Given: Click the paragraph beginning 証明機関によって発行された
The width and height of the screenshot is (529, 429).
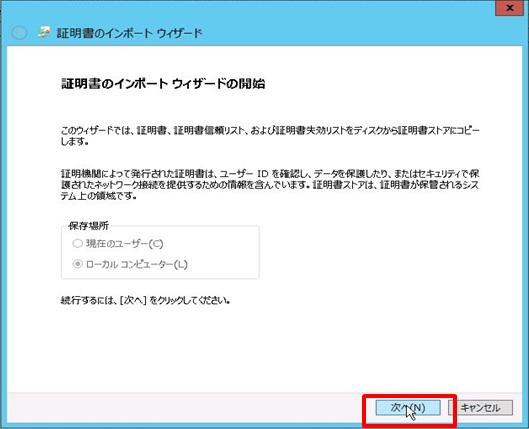Looking at the screenshot, I should tap(270, 185).
